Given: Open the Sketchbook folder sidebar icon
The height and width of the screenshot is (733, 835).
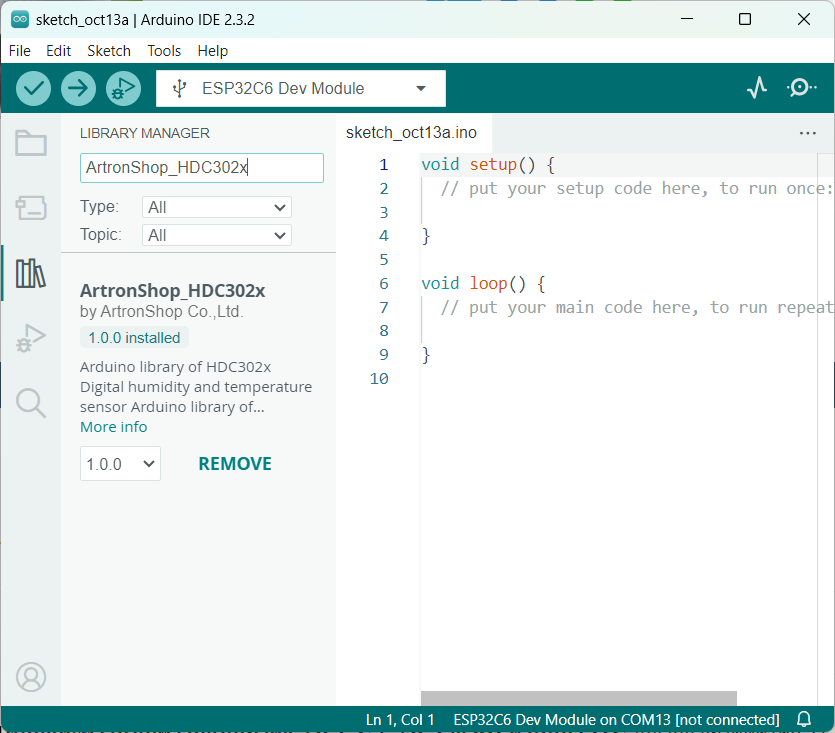Looking at the screenshot, I should coord(31,144).
